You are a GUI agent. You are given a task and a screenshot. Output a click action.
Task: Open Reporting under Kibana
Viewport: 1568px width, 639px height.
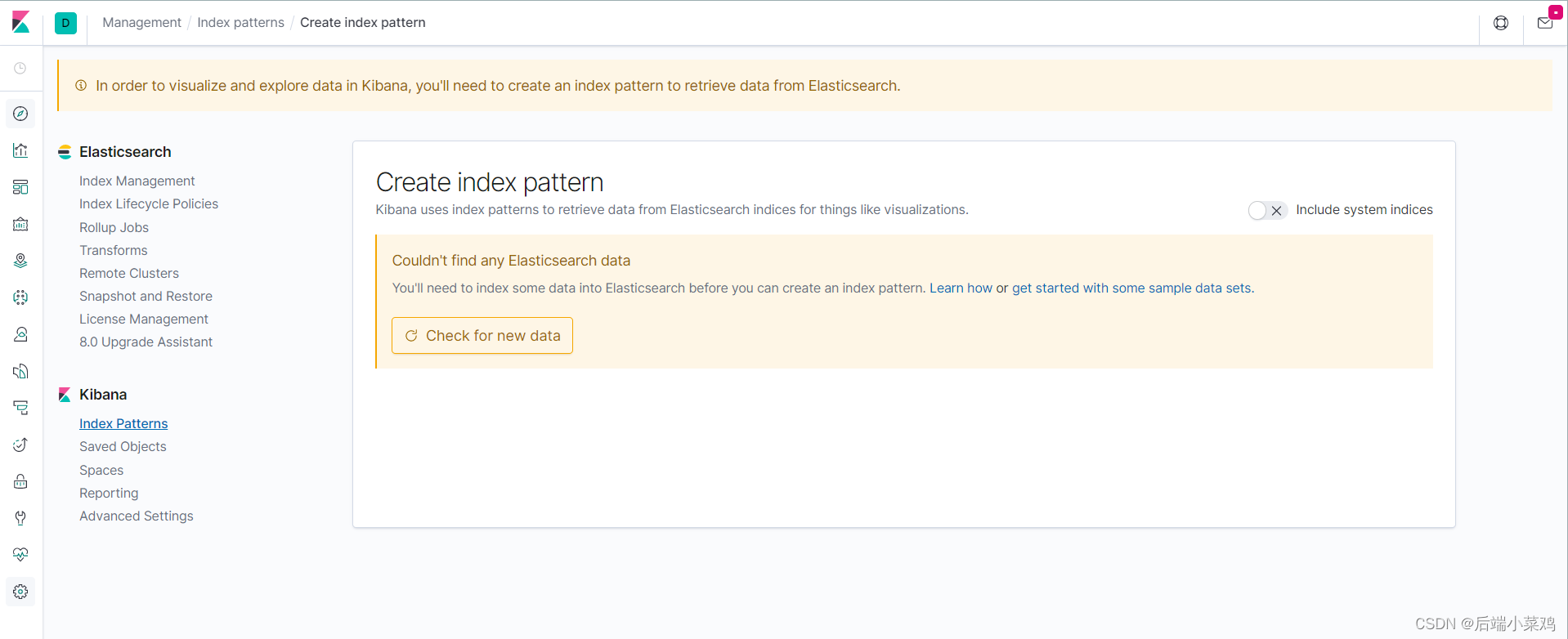[109, 494]
